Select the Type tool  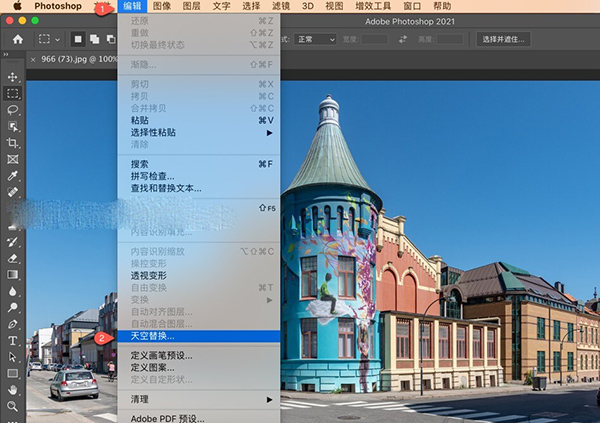(13, 340)
